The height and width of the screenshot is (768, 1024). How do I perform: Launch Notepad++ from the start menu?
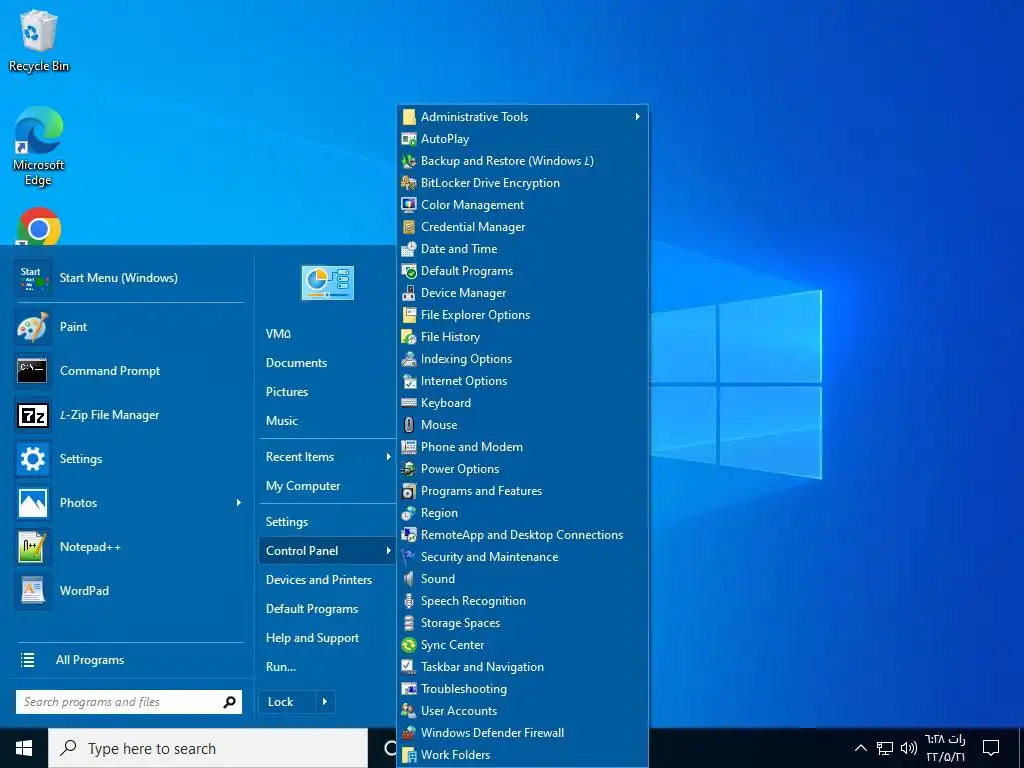coord(32,547)
